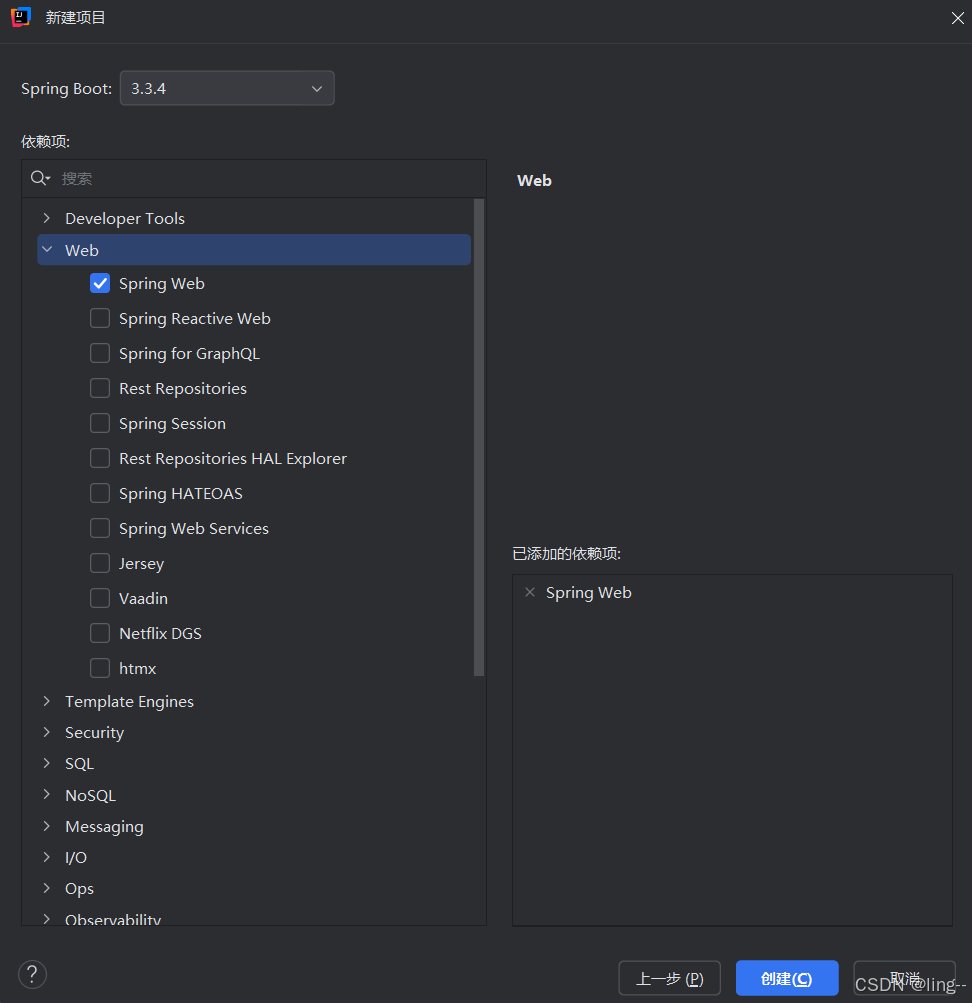Expand the Developer Tools category
The height and width of the screenshot is (1003, 972).
47,218
